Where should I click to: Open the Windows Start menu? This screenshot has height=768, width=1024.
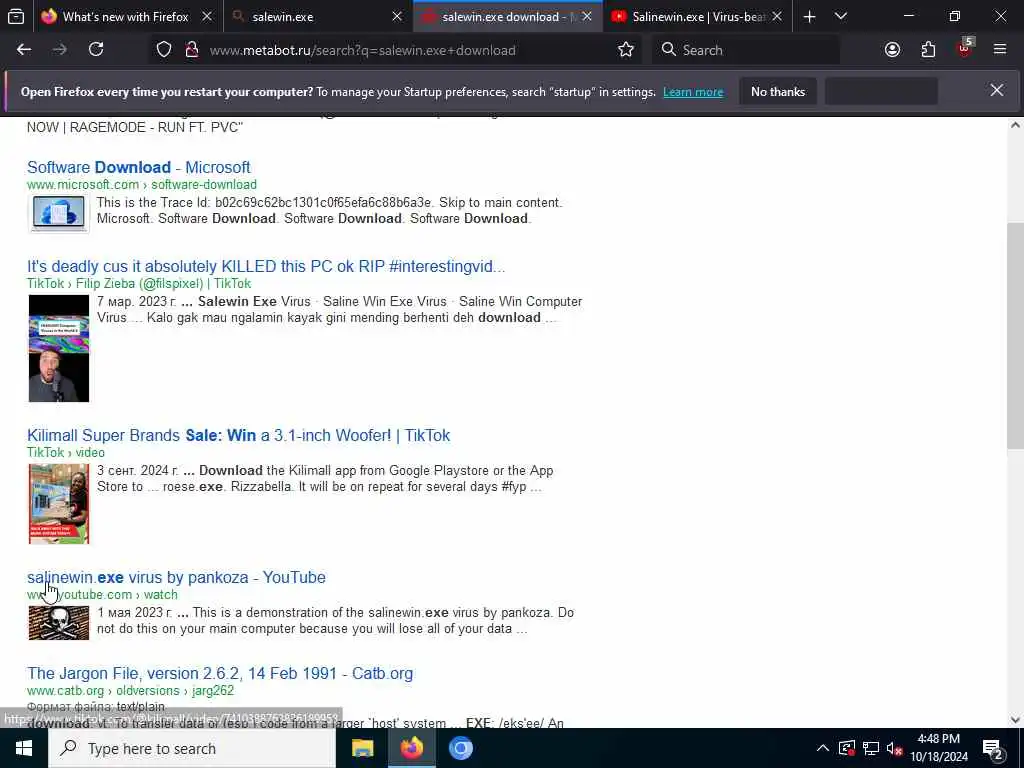tap(24, 748)
